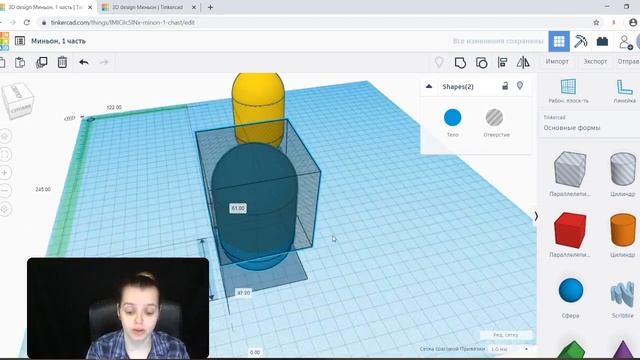This screenshot has width=640, height=360.
Task: Toggle perspective/orthographic view button
Action: point(5,209)
